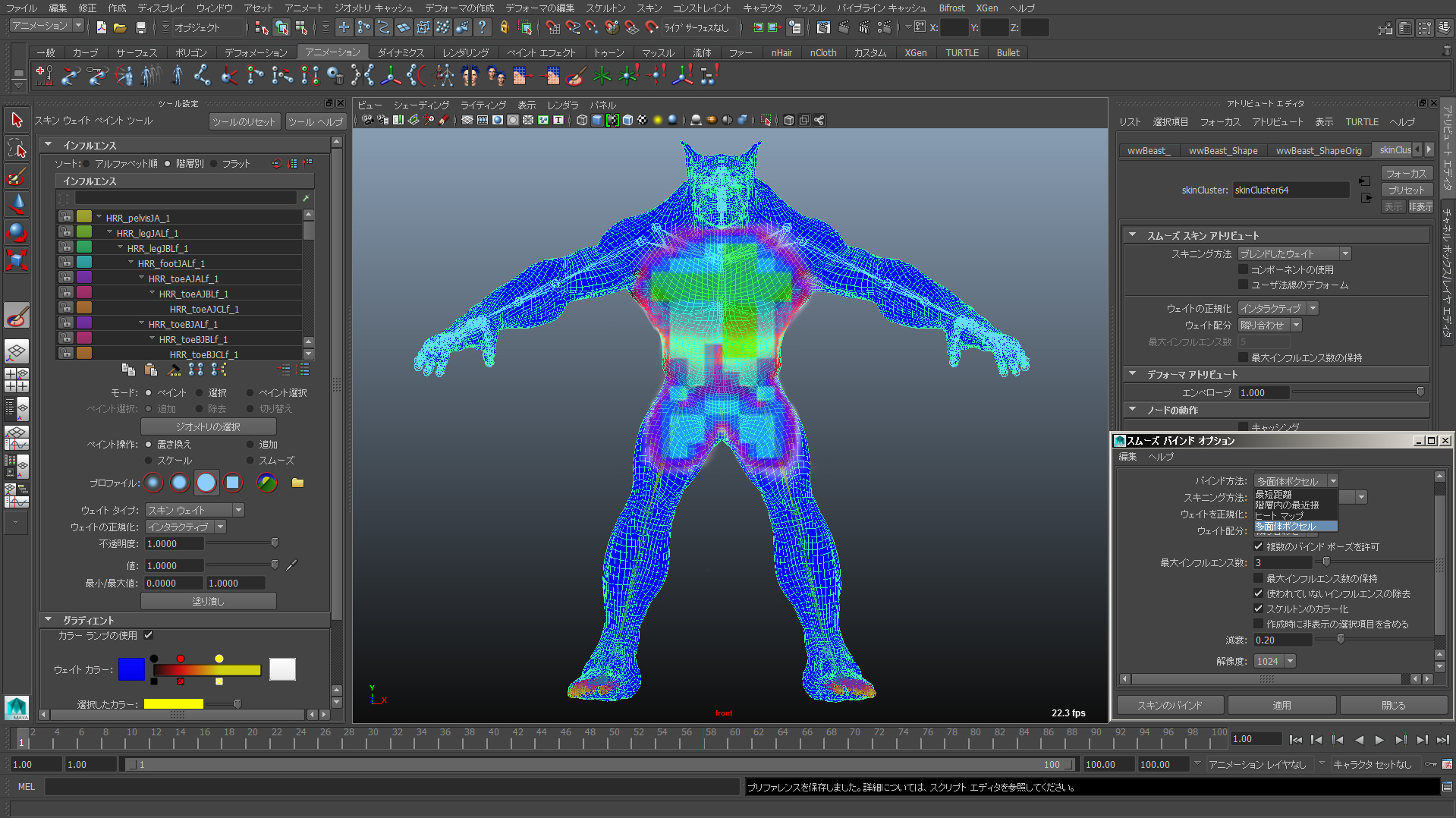
Task: Click the save scene icon
Action: [x=140, y=28]
